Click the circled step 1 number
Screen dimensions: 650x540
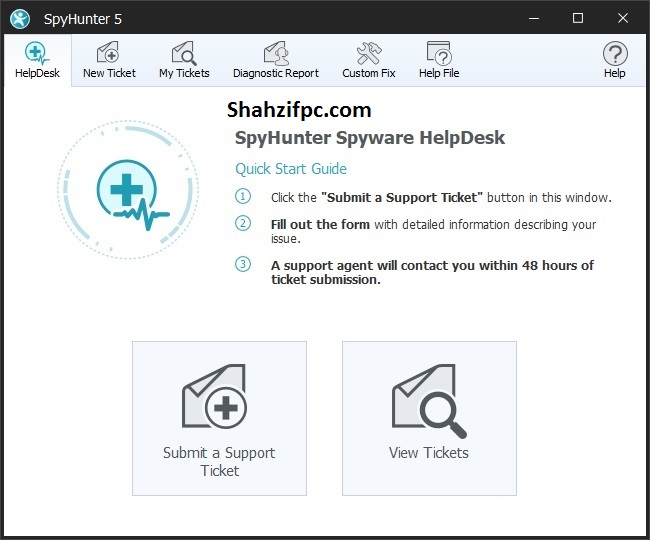point(243,197)
